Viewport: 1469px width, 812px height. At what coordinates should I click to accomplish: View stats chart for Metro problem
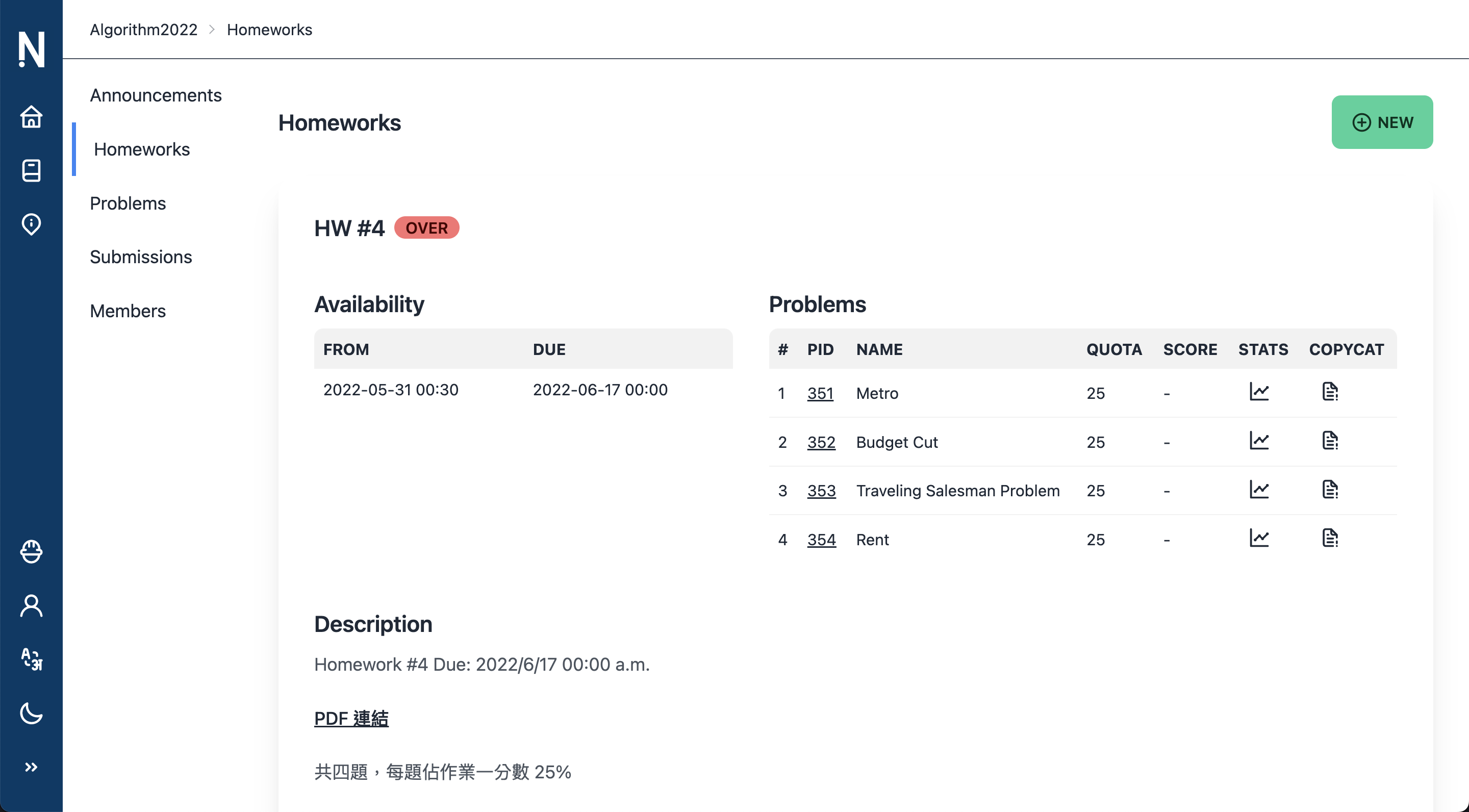pos(1258,392)
